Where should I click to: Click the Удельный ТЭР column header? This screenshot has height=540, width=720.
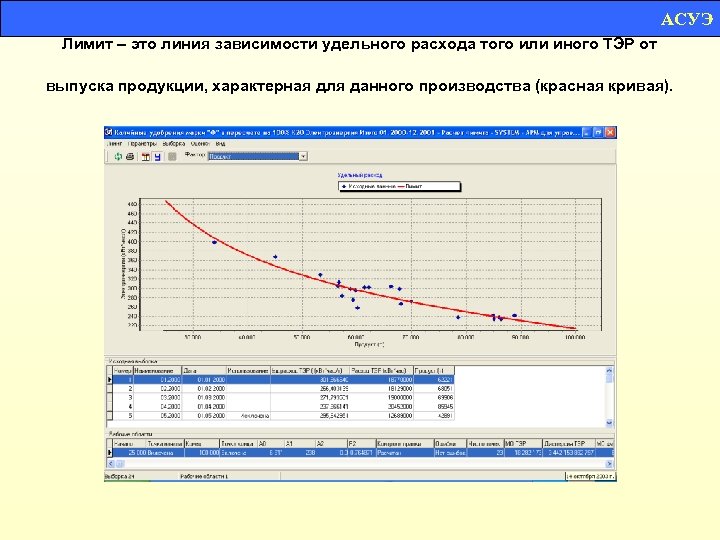click(310, 371)
